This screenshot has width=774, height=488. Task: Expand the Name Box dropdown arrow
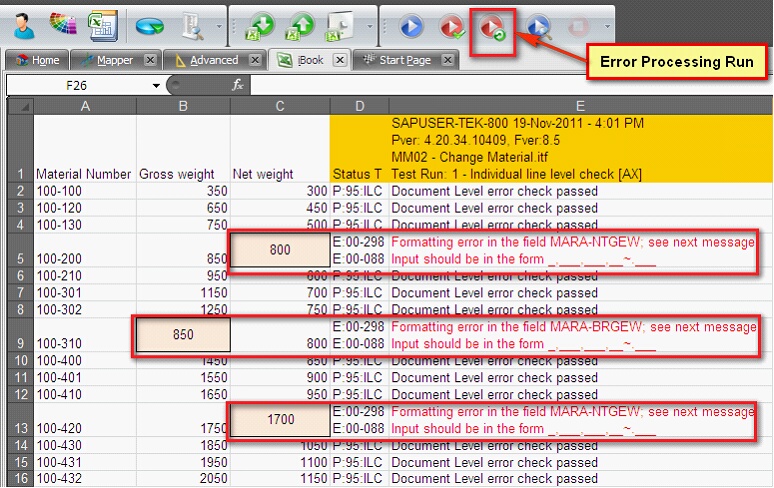click(157, 86)
